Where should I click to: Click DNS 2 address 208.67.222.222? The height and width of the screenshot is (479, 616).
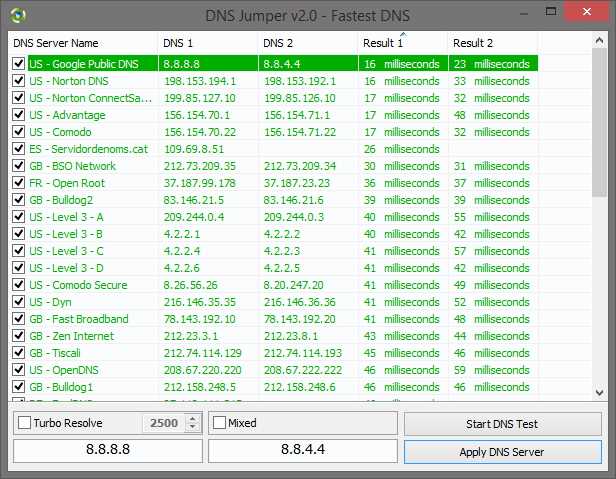[302, 370]
